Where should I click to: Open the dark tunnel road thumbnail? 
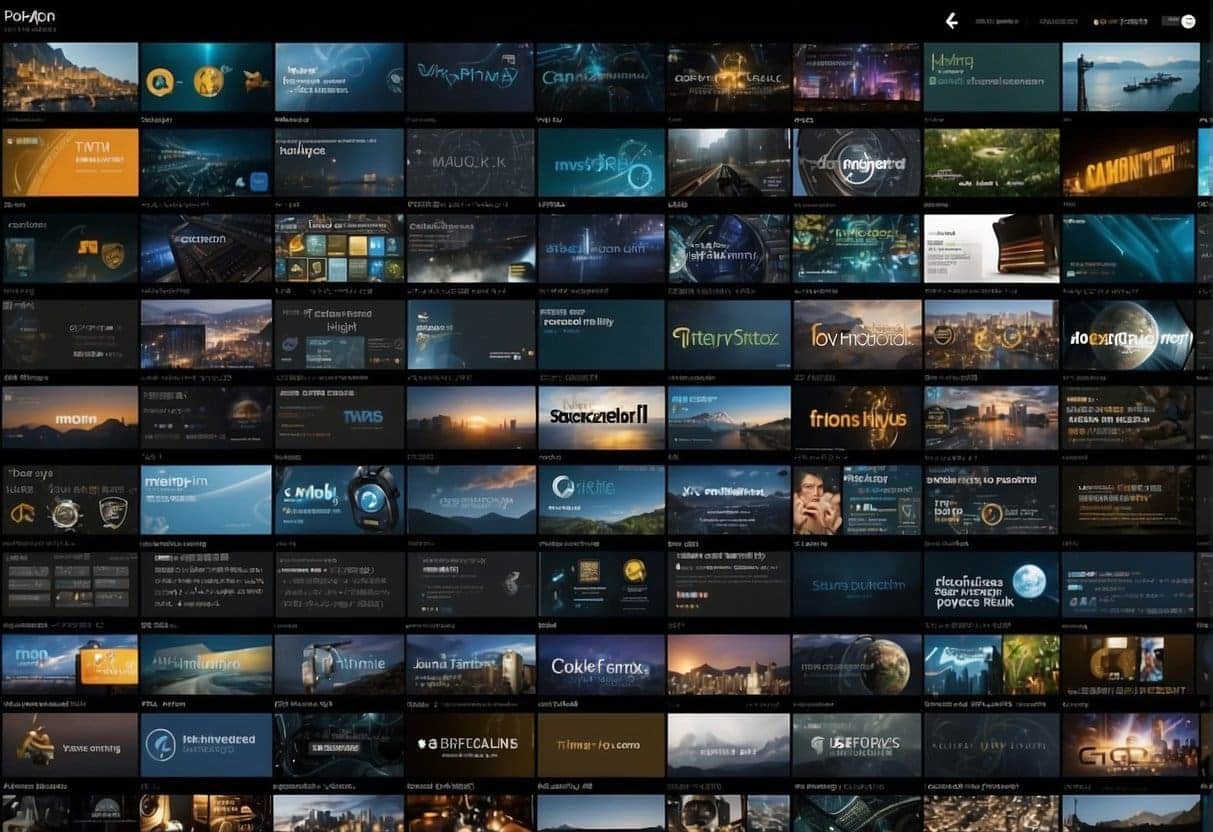(x=729, y=162)
